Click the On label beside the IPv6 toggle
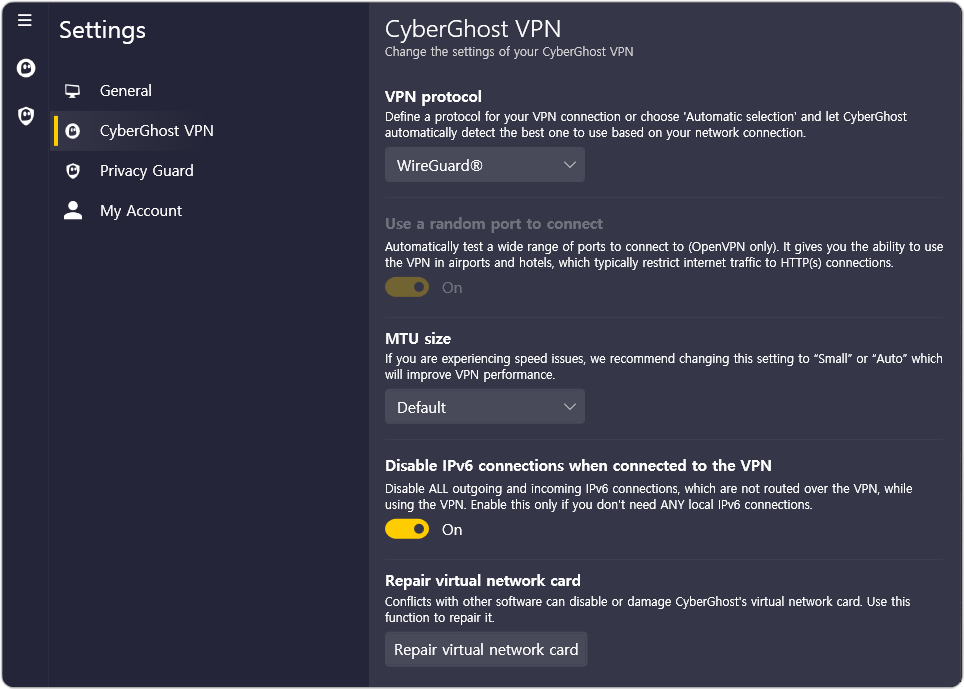The height and width of the screenshot is (689, 964). tap(451, 529)
